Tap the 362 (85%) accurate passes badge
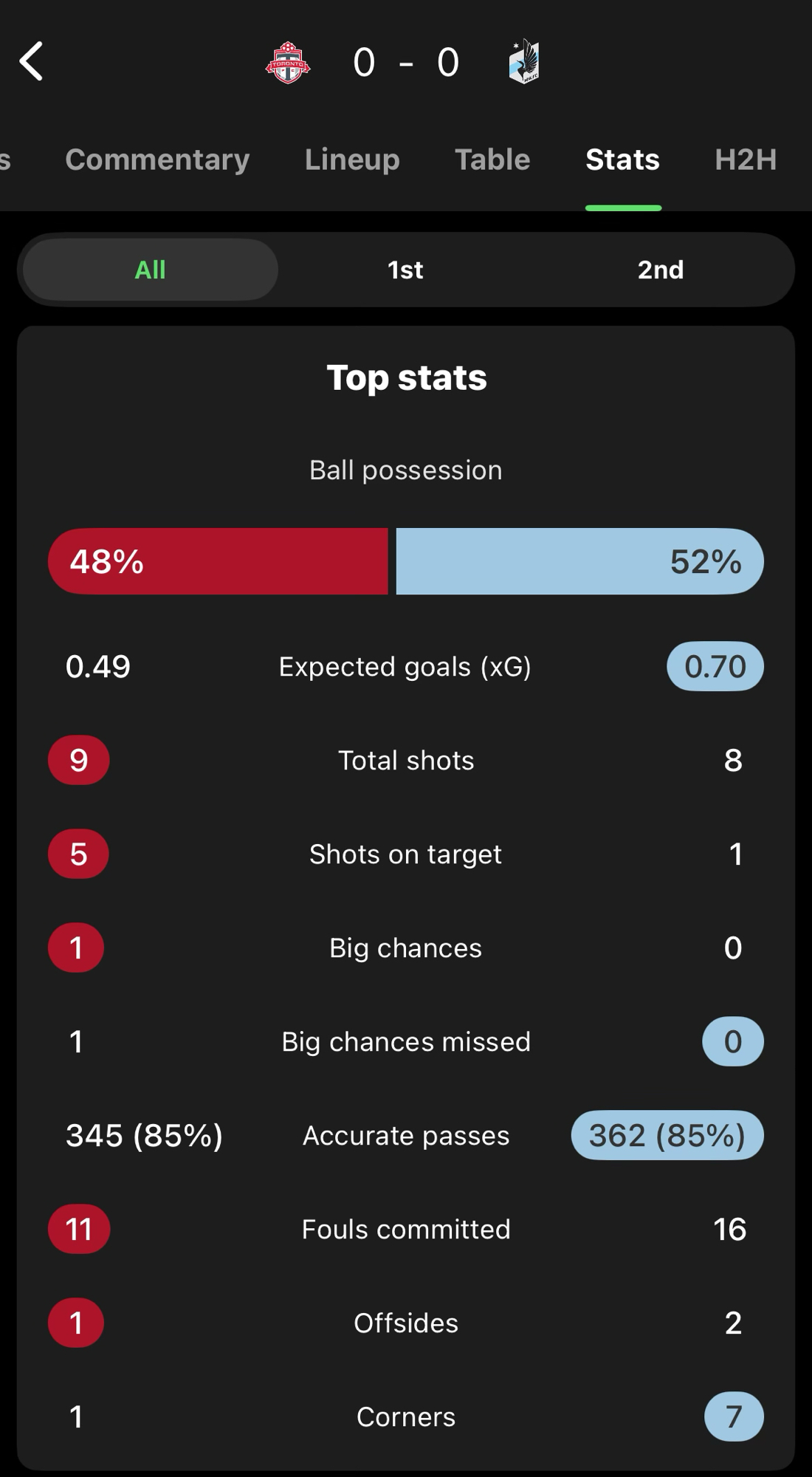The image size is (812, 1477). 667,1135
